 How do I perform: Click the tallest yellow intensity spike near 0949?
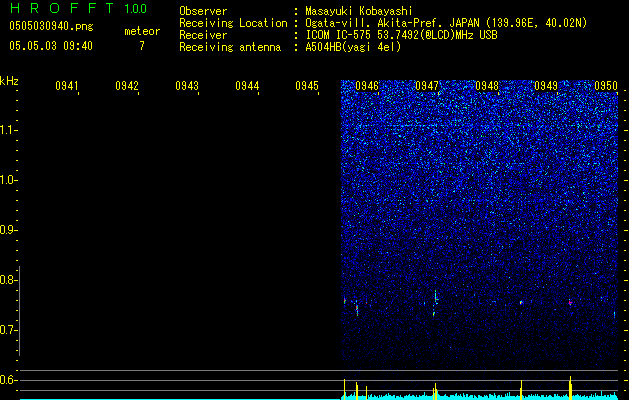(570, 388)
